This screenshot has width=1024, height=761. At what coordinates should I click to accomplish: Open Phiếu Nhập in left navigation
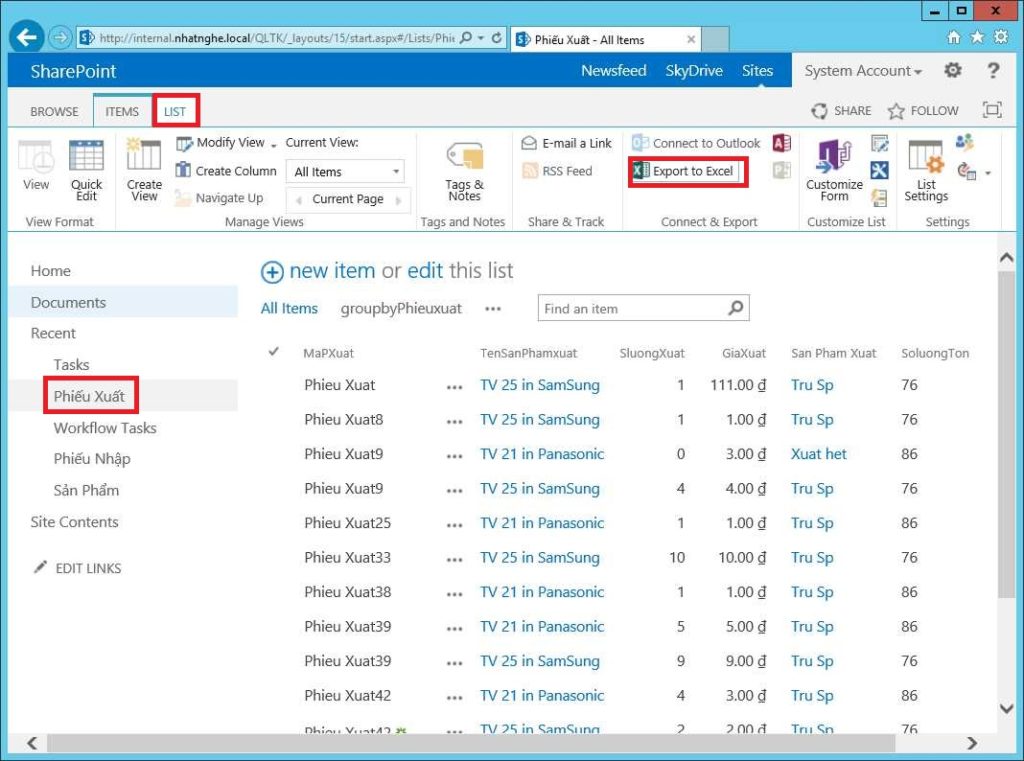[x=92, y=459]
